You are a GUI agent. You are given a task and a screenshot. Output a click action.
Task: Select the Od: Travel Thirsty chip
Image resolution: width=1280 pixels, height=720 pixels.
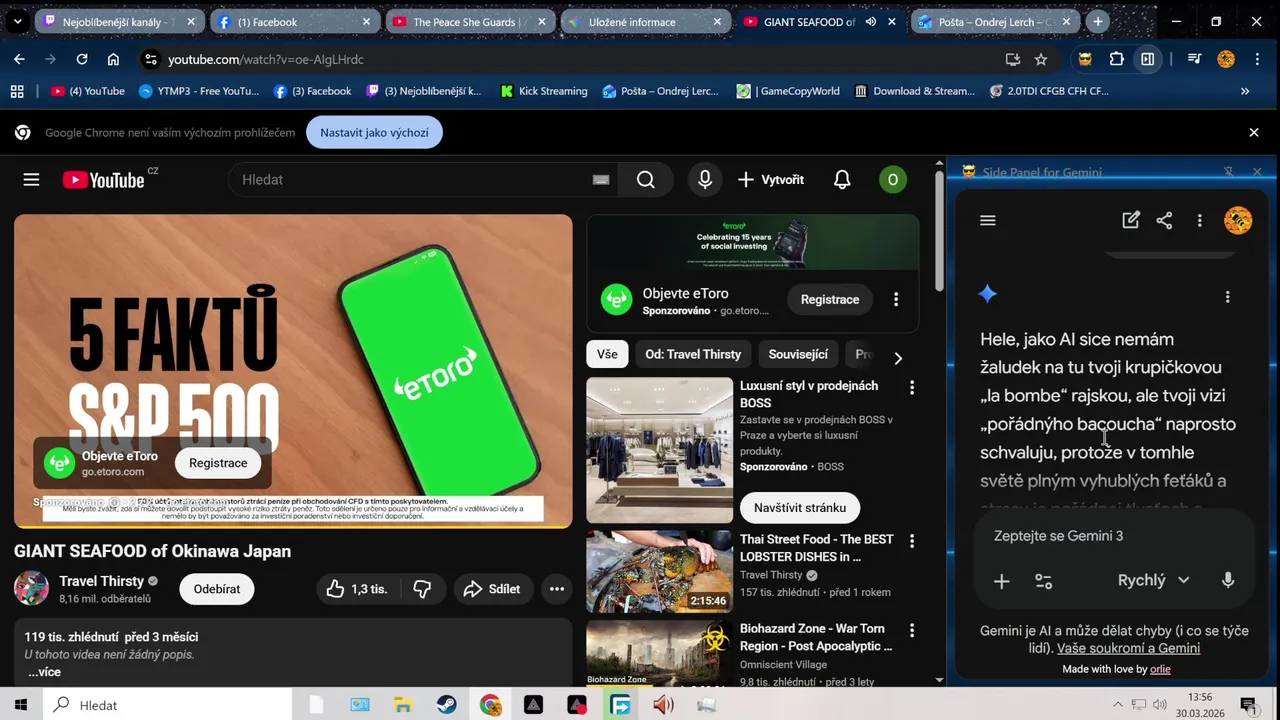click(x=693, y=354)
